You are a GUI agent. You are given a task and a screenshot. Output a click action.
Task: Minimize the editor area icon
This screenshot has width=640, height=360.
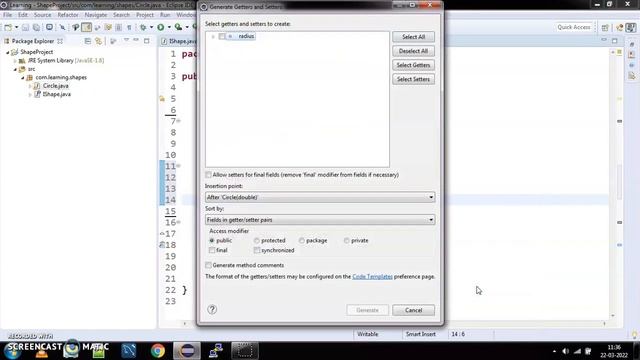click(x=604, y=40)
